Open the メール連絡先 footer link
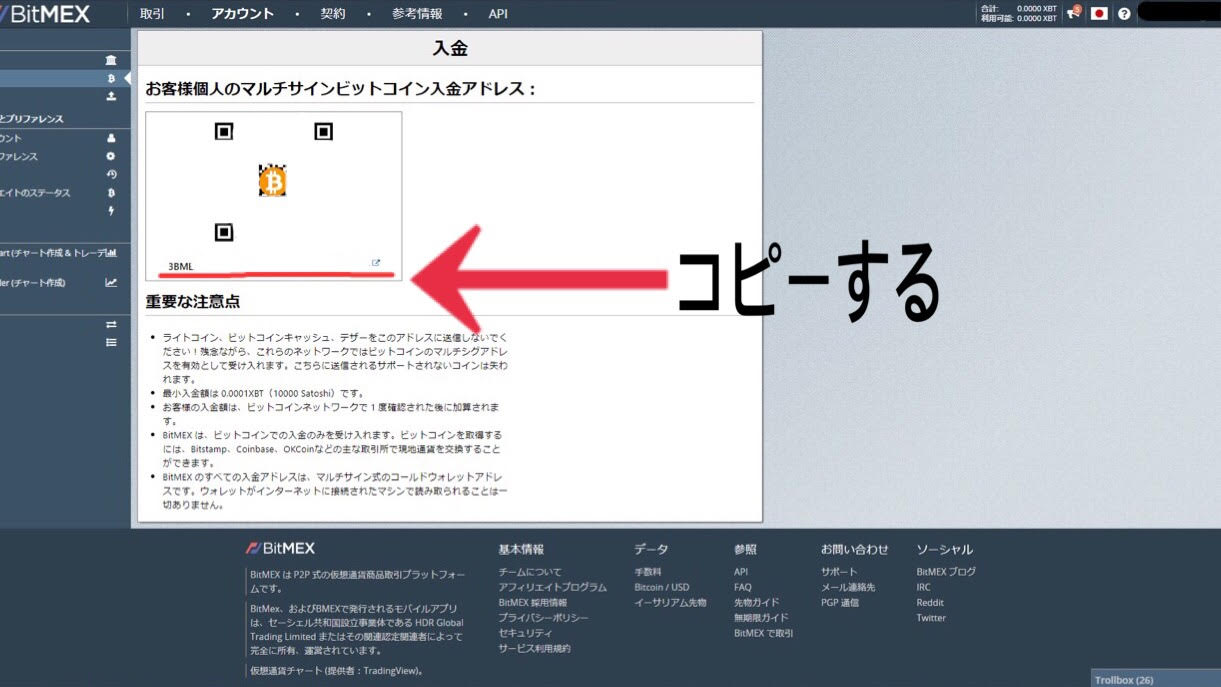Screen dimensions: 1221x687 (848, 587)
